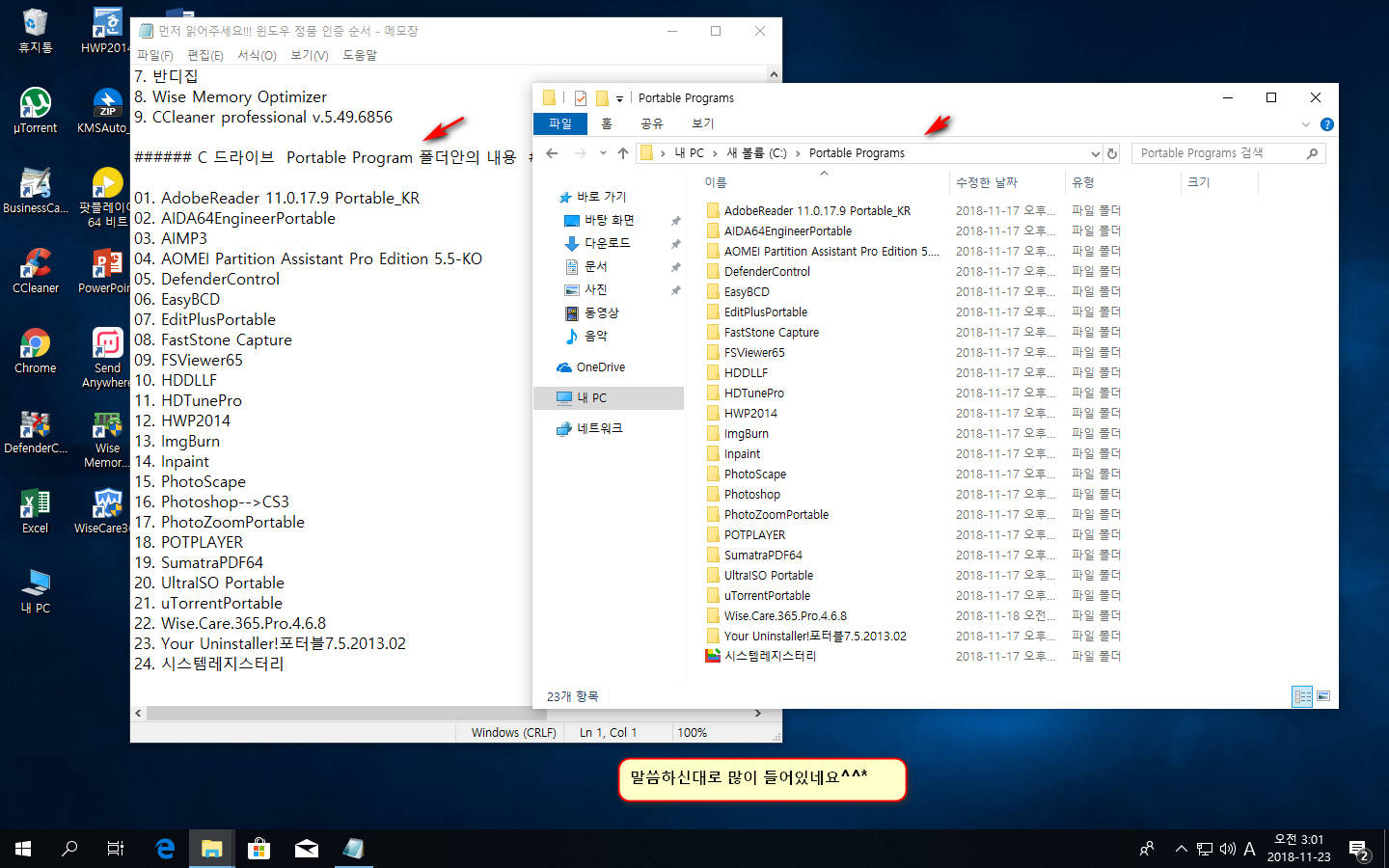Screen dimensions: 1389x868
Task: Click the refresh button beside address bar
Action: pyautogui.click(x=1112, y=153)
